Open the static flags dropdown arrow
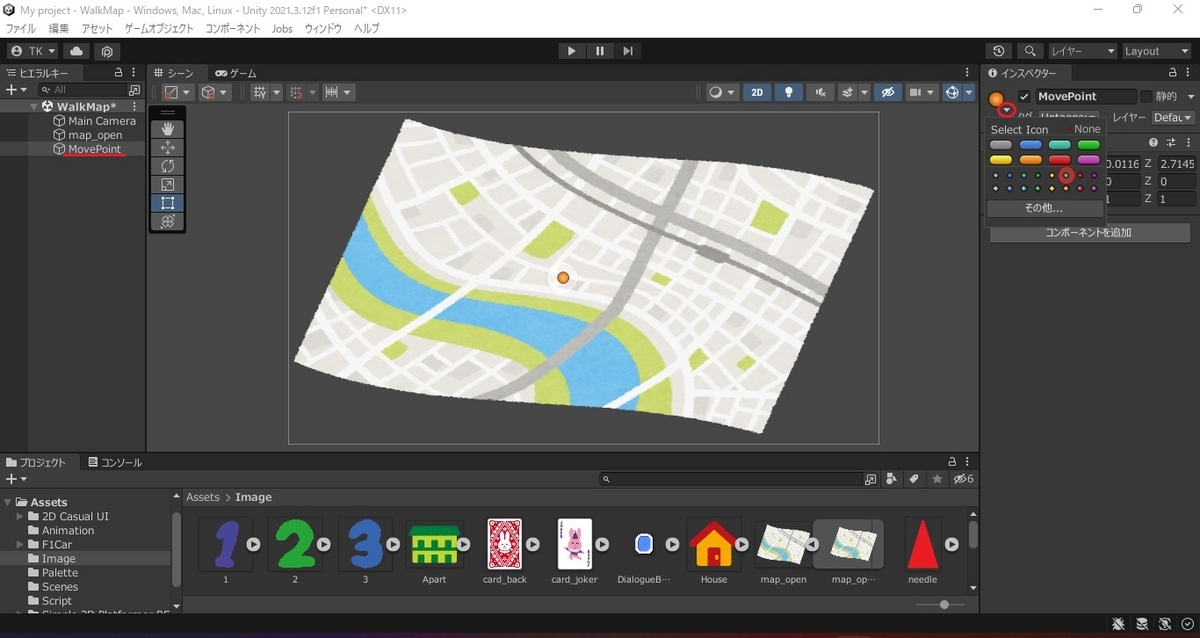Image resolution: width=1200 pixels, height=638 pixels. (x=1191, y=97)
